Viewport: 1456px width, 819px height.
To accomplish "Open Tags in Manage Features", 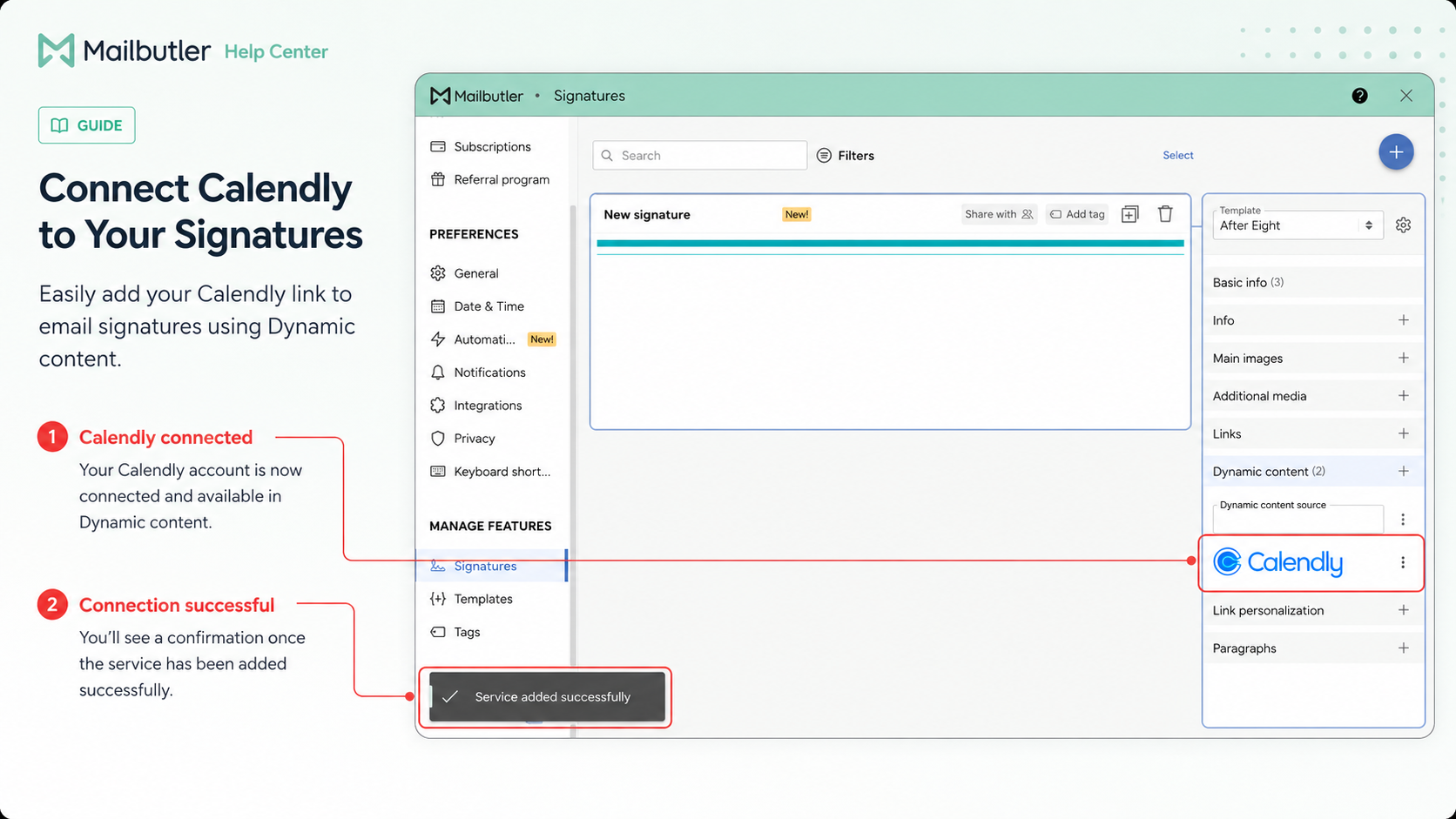I will 455,632.
